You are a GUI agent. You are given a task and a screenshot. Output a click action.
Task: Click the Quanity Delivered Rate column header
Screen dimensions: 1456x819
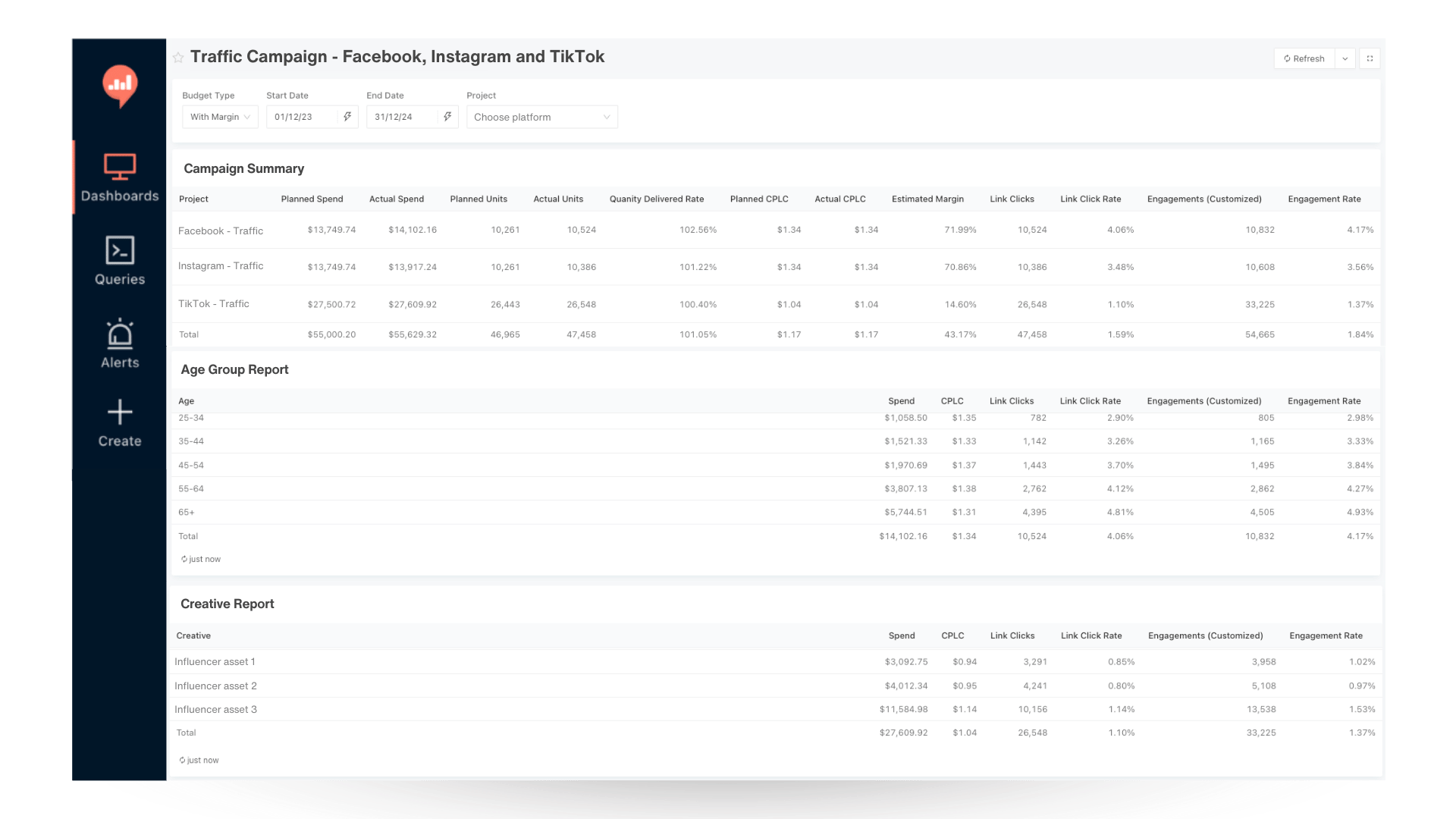coord(656,199)
